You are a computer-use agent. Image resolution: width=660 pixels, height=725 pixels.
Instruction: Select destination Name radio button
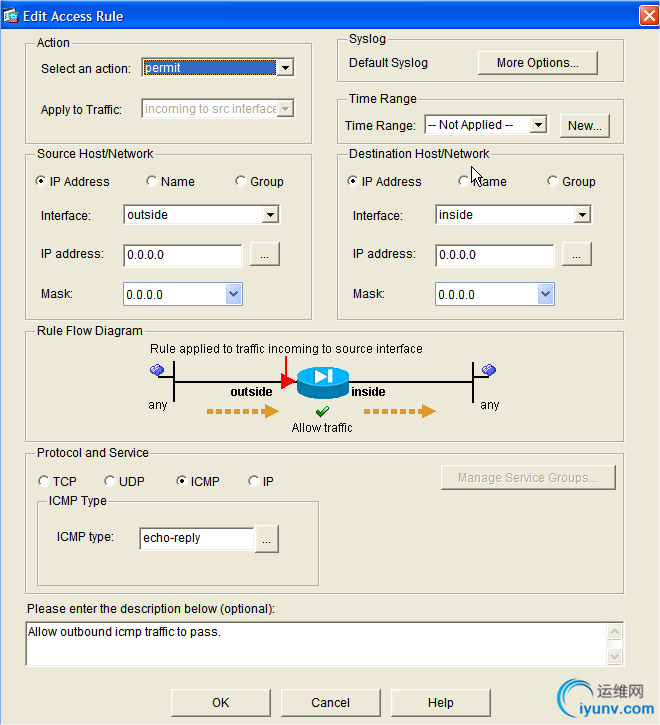point(463,181)
